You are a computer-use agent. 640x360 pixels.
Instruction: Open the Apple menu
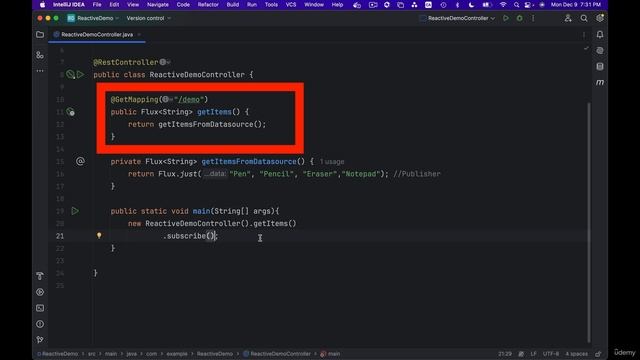42,5
